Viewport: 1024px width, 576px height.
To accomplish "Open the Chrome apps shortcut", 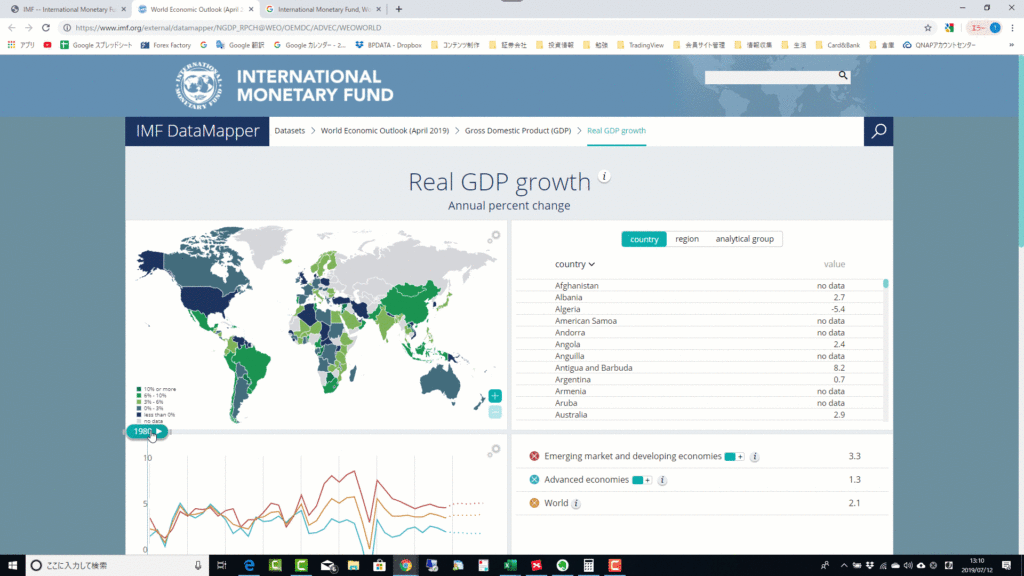I will 20,45.
